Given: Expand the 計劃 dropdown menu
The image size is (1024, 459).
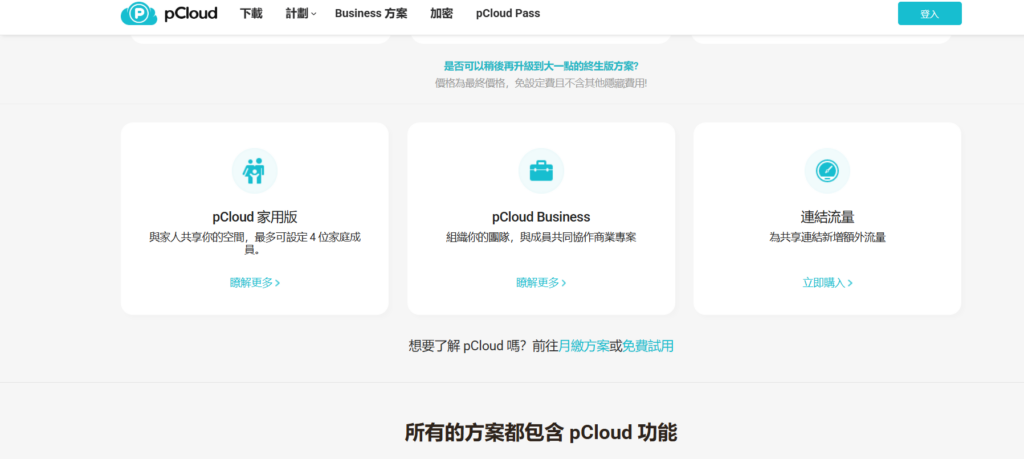Looking at the screenshot, I should click(300, 13).
